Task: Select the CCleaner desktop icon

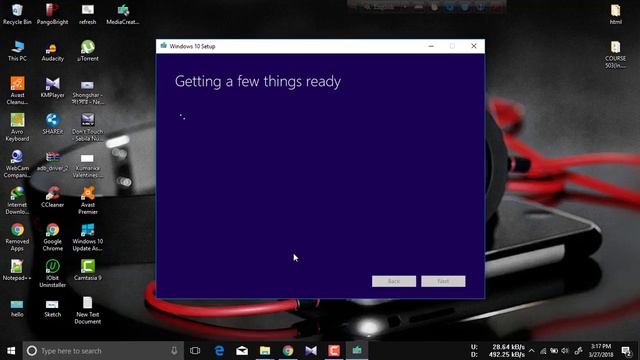Action: pyautogui.click(x=52, y=197)
